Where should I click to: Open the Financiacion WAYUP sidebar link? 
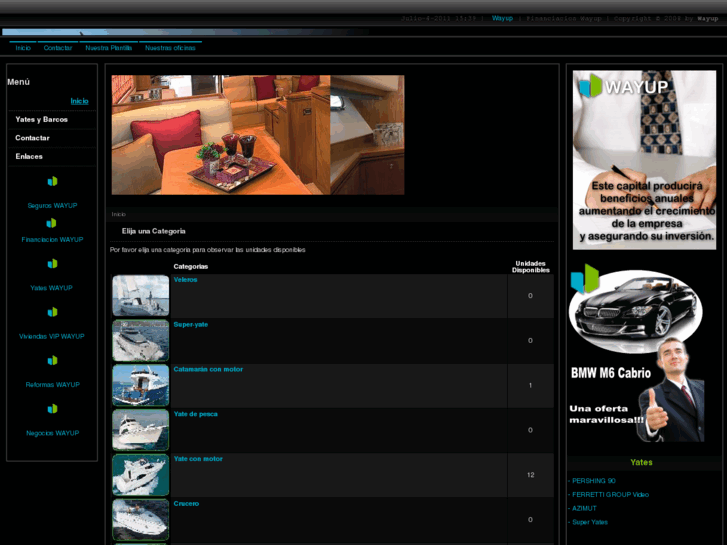(52, 239)
